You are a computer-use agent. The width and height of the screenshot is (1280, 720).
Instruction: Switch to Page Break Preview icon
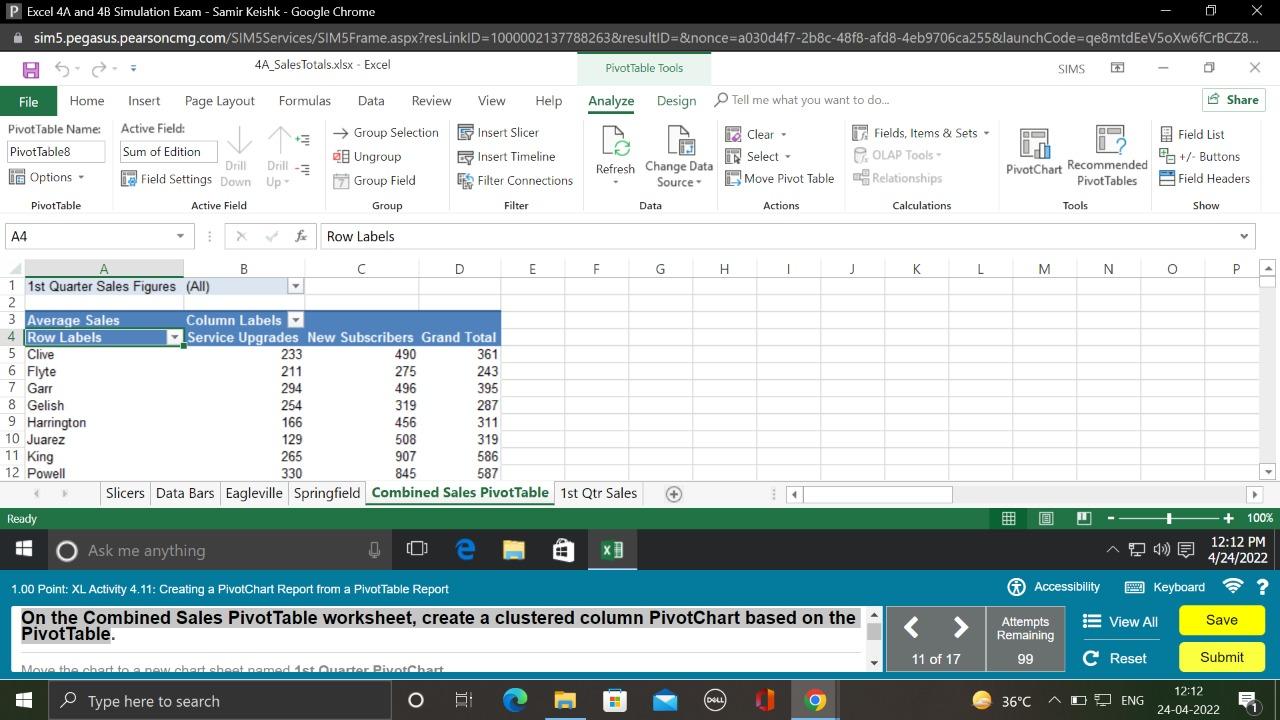[1083, 518]
